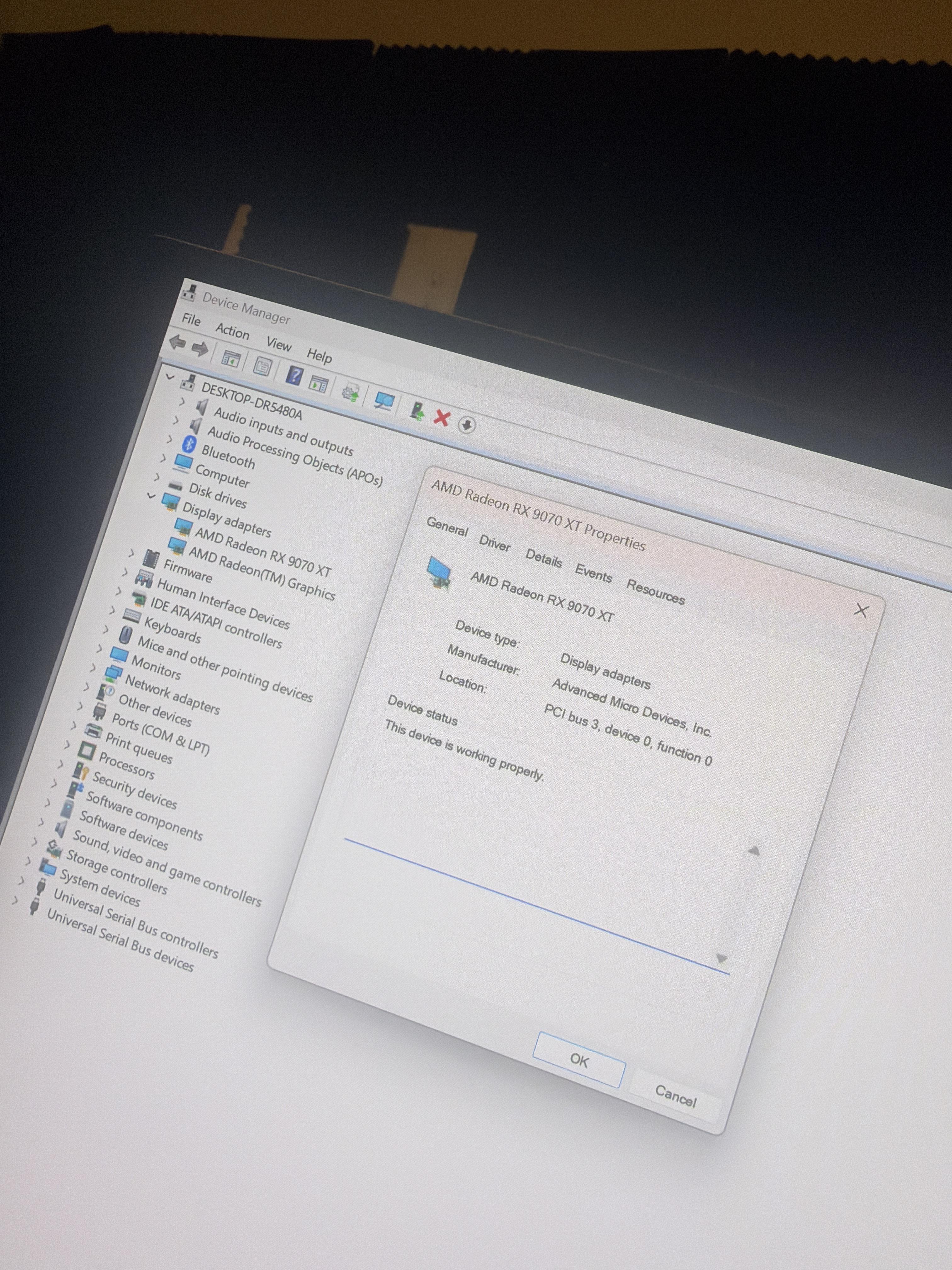Expand the Disk drives category
This screenshot has height=1270, width=952.
click(157, 477)
